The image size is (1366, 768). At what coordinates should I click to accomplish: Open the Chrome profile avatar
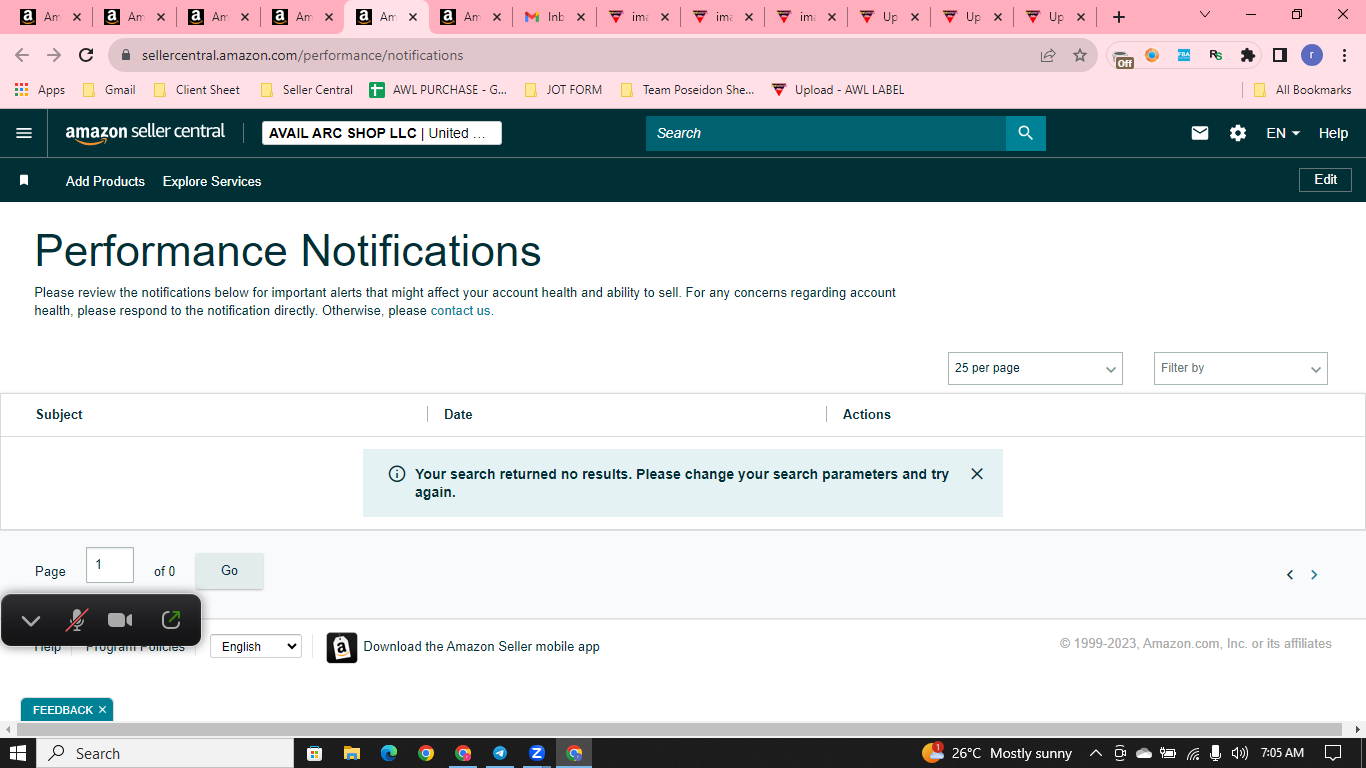[x=1312, y=55]
